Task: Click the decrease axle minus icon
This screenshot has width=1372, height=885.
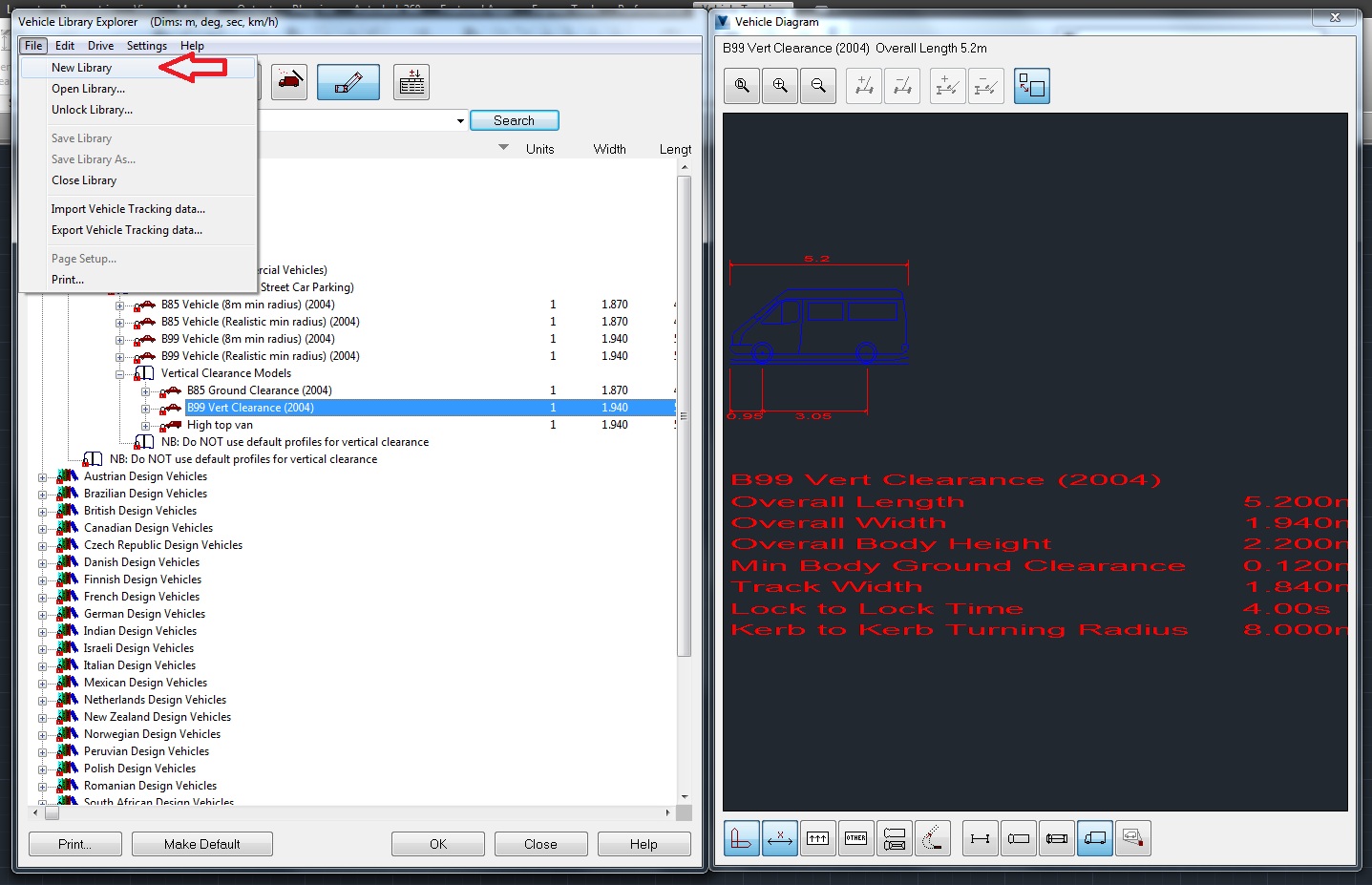Action: pyautogui.click(x=902, y=86)
